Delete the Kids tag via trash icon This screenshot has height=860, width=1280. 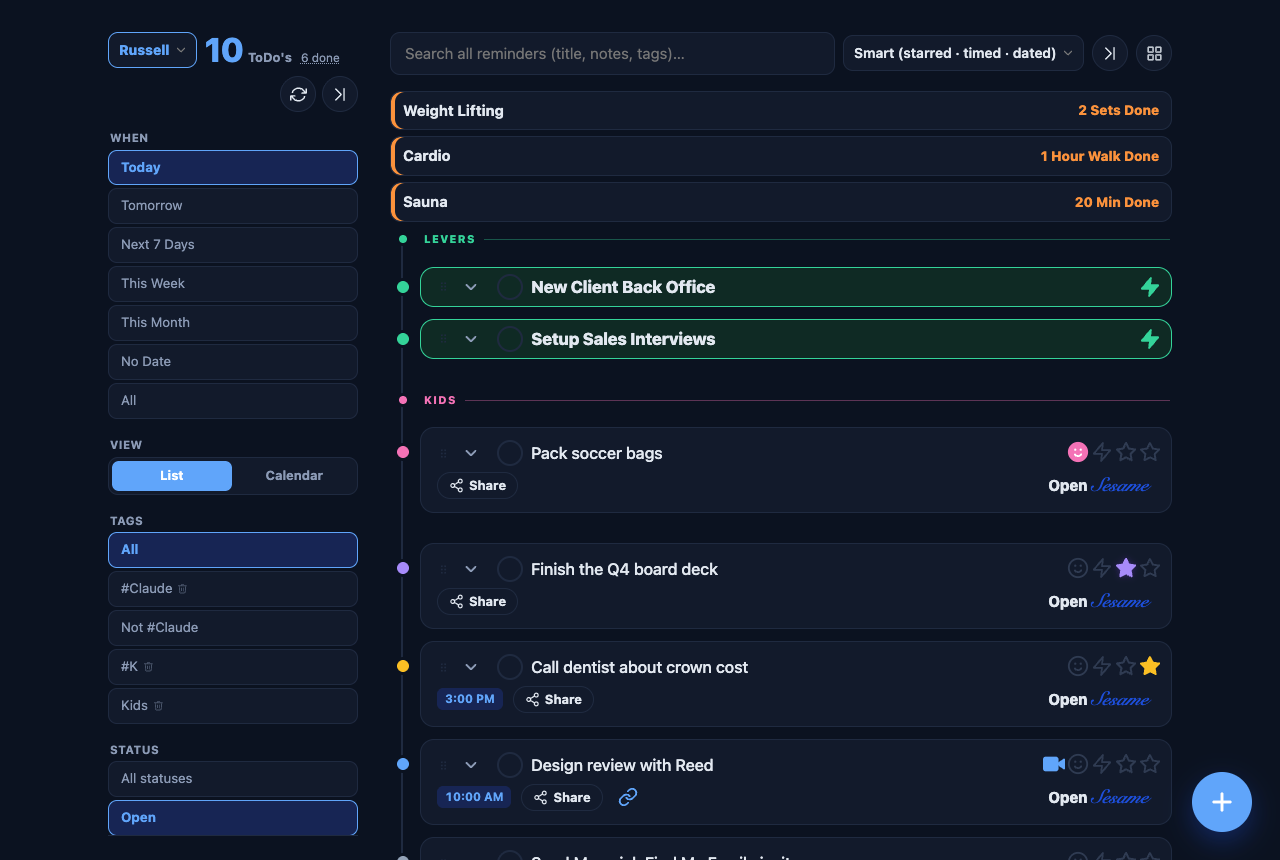[x=158, y=706]
